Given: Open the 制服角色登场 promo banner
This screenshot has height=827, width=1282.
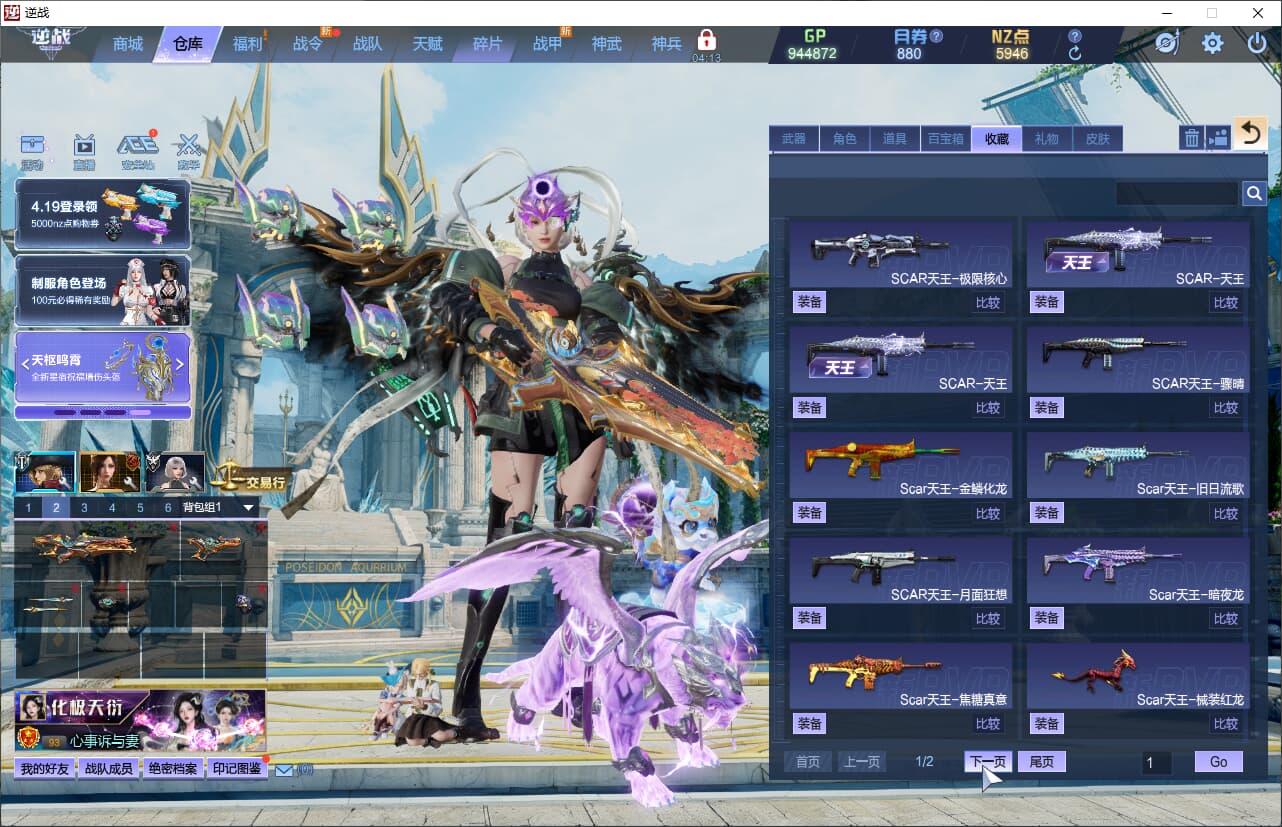Looking at the screenshot, I should [102, 290].
